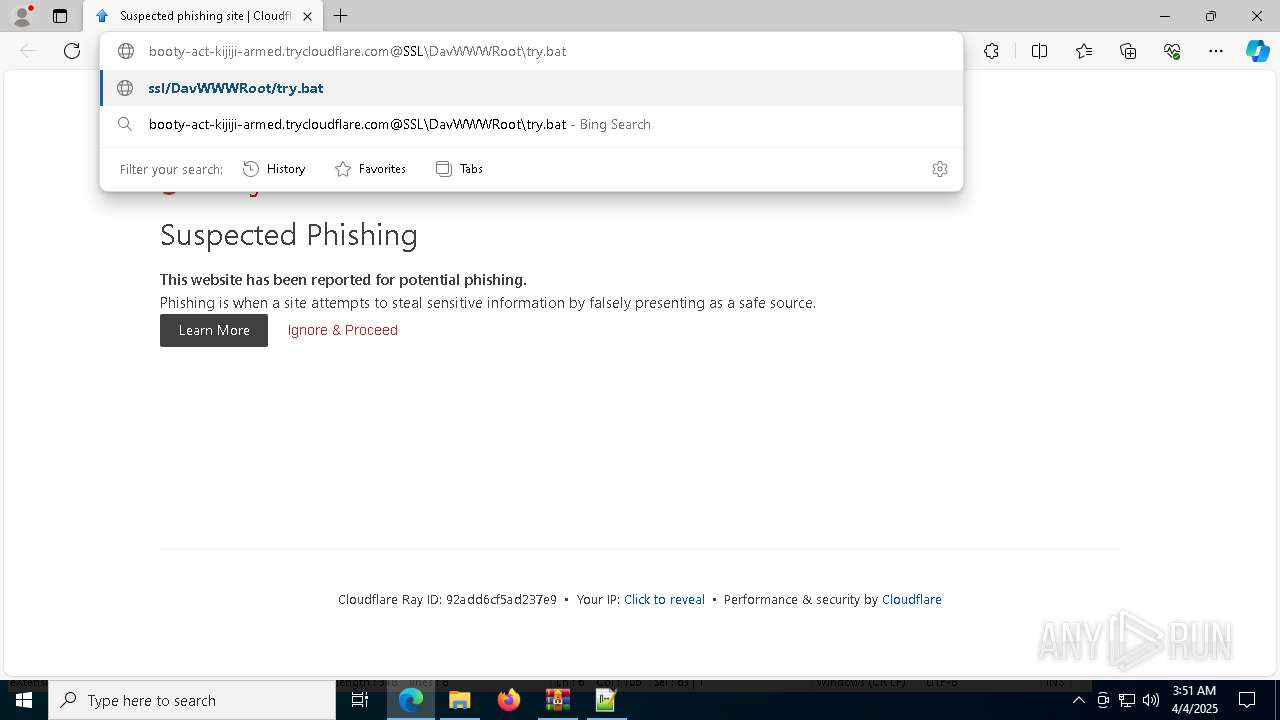Click the Suspected Phishing heading
The image size is (1280, 720).
[x=289, y=235]
